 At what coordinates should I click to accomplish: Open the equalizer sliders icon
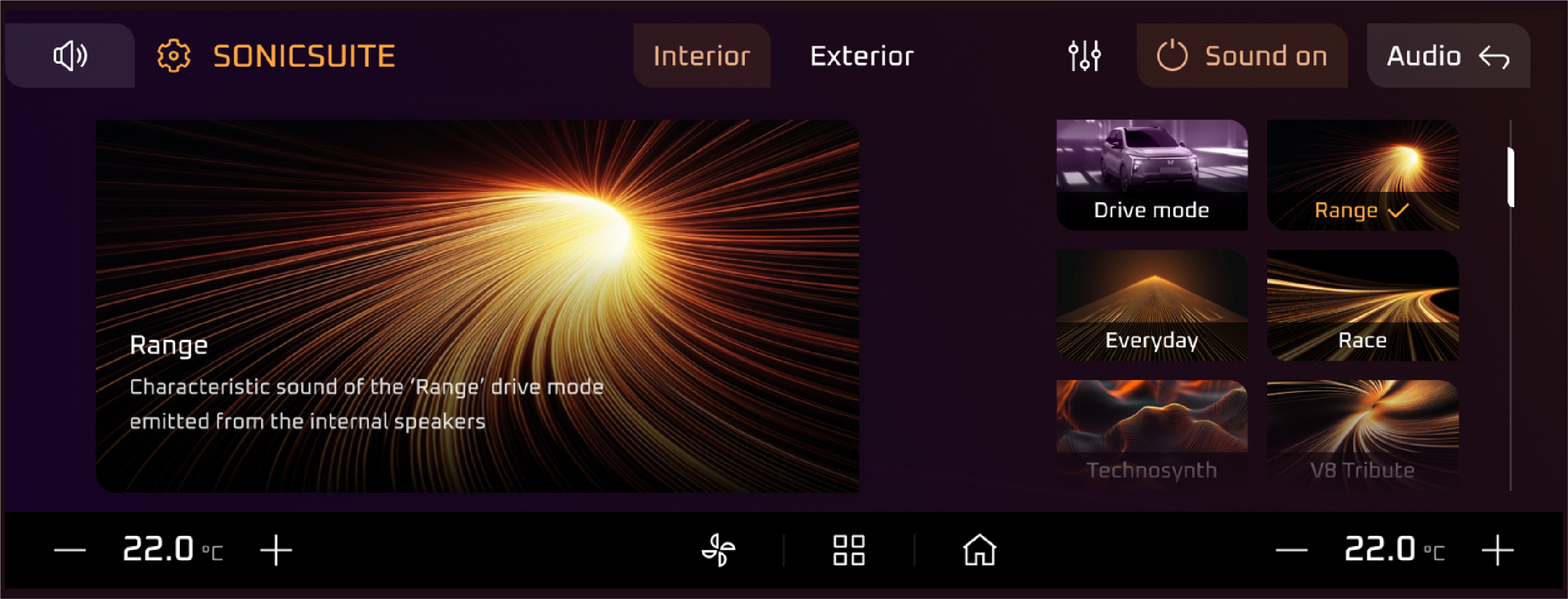(1085, 56)
